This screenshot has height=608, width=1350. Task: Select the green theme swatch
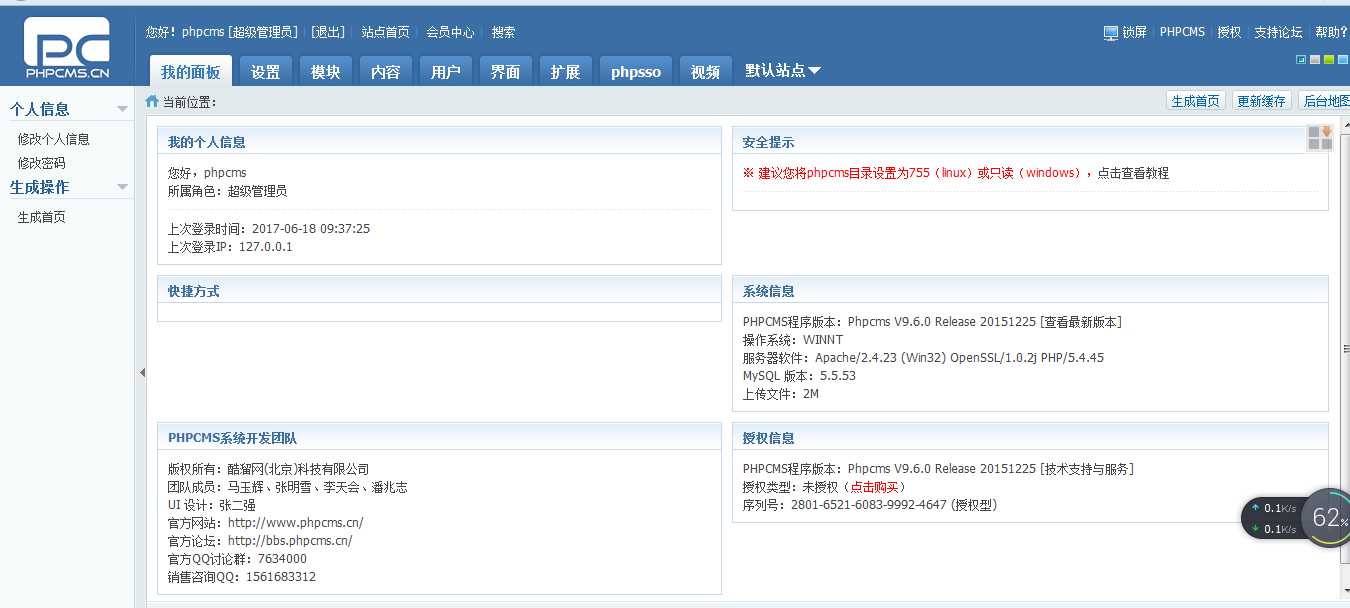(x=1329, y=60)
